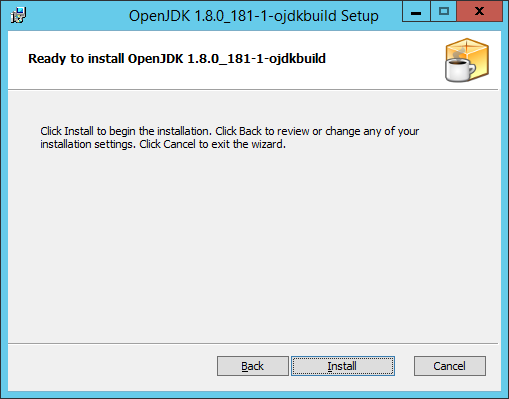Click the 'installation settings' text line
The width and height of the screenshot is (509, 399).
(x=163, y=144)
